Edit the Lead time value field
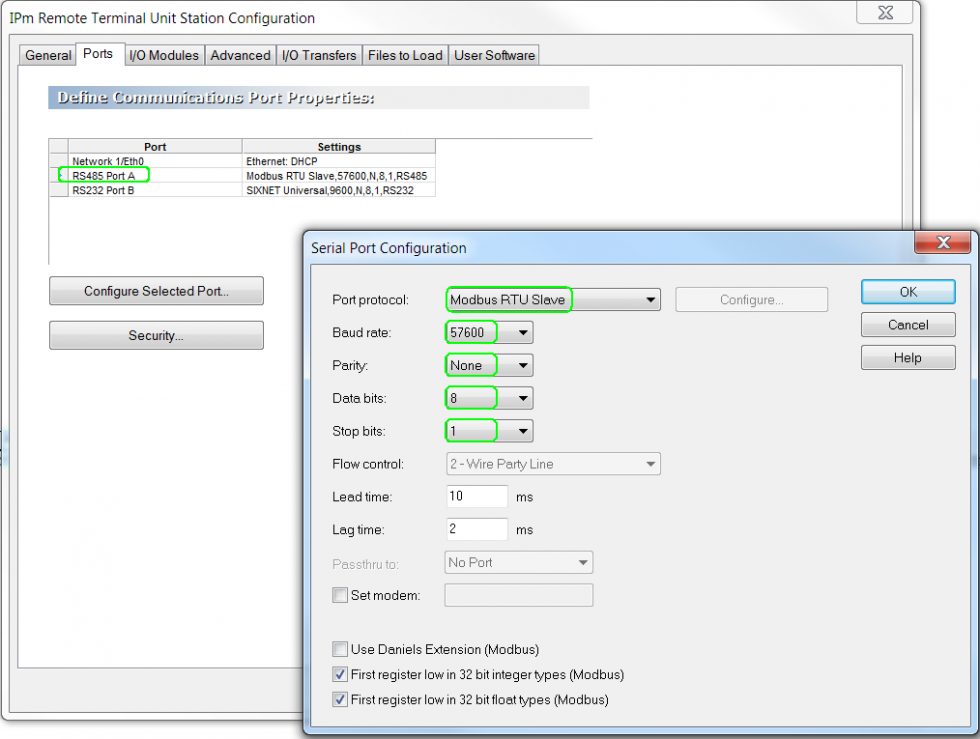The width and height of the screenshot is (980, 739). pos(476,496)
